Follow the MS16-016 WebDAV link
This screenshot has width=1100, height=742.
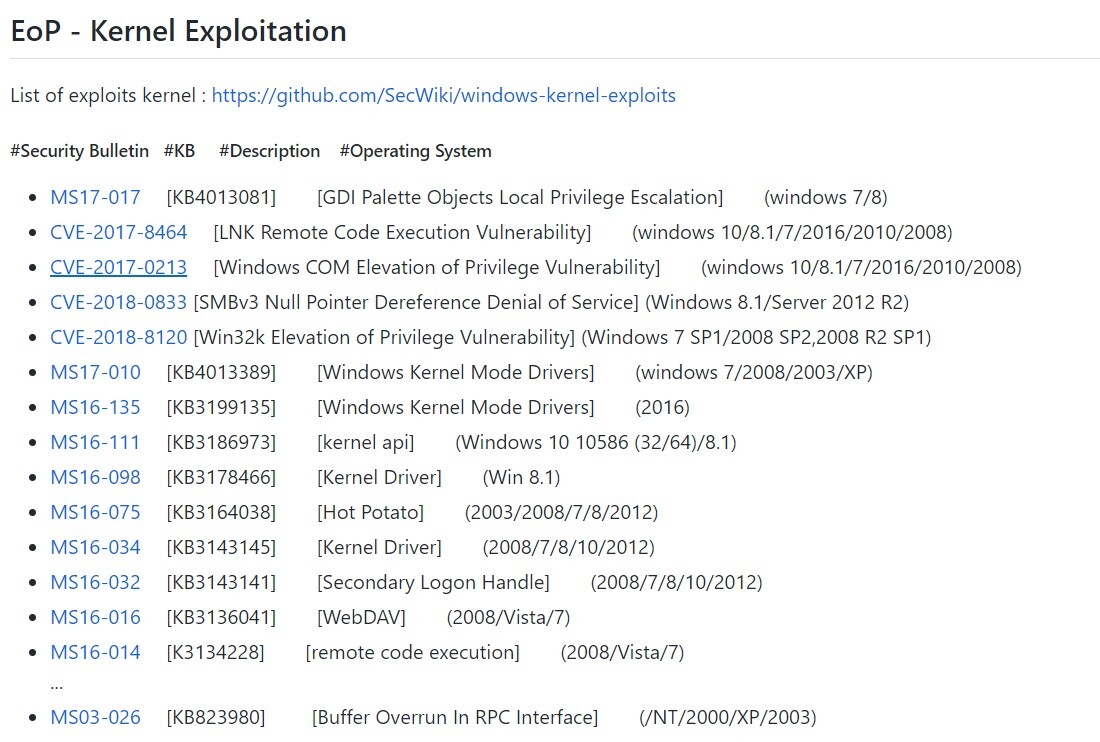(95, 618)
